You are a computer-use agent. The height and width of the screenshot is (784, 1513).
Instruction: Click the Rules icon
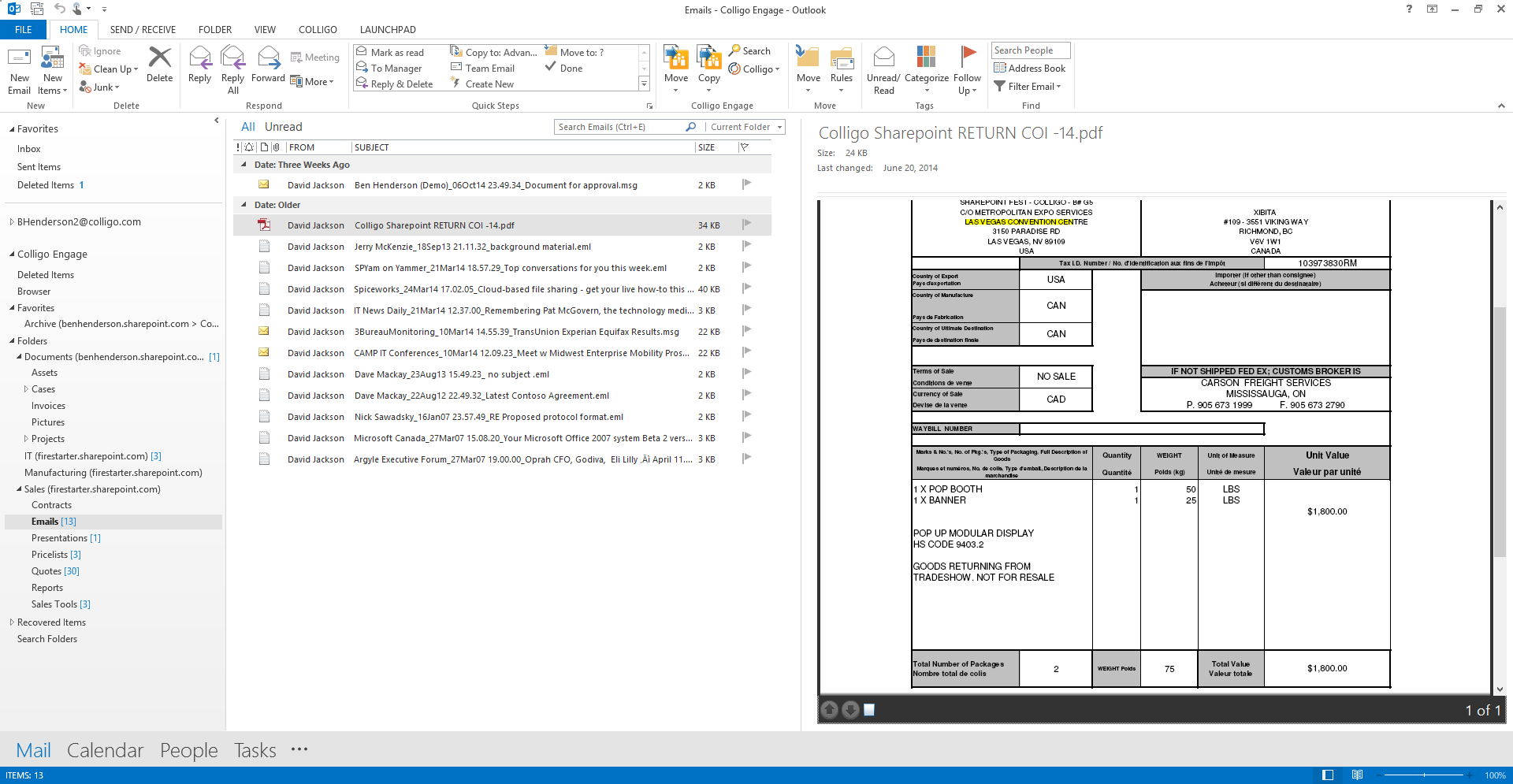click(x=842, y=58)
